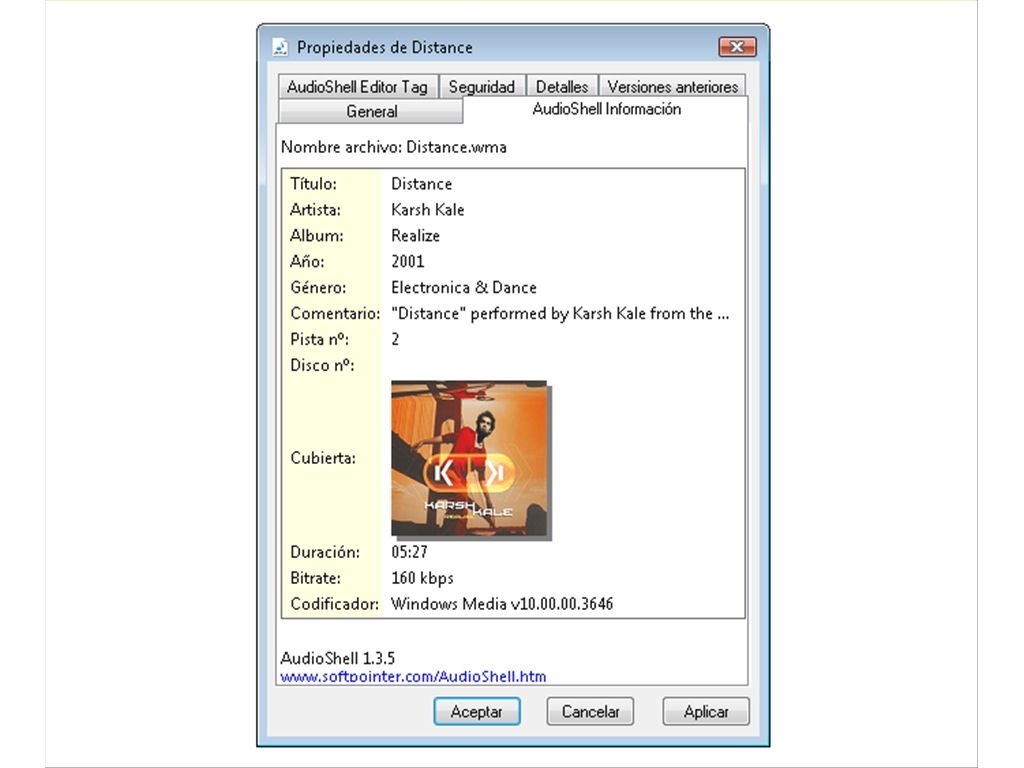
Task: Click the duration value "05:27"
Action: (x=409, y=552)
